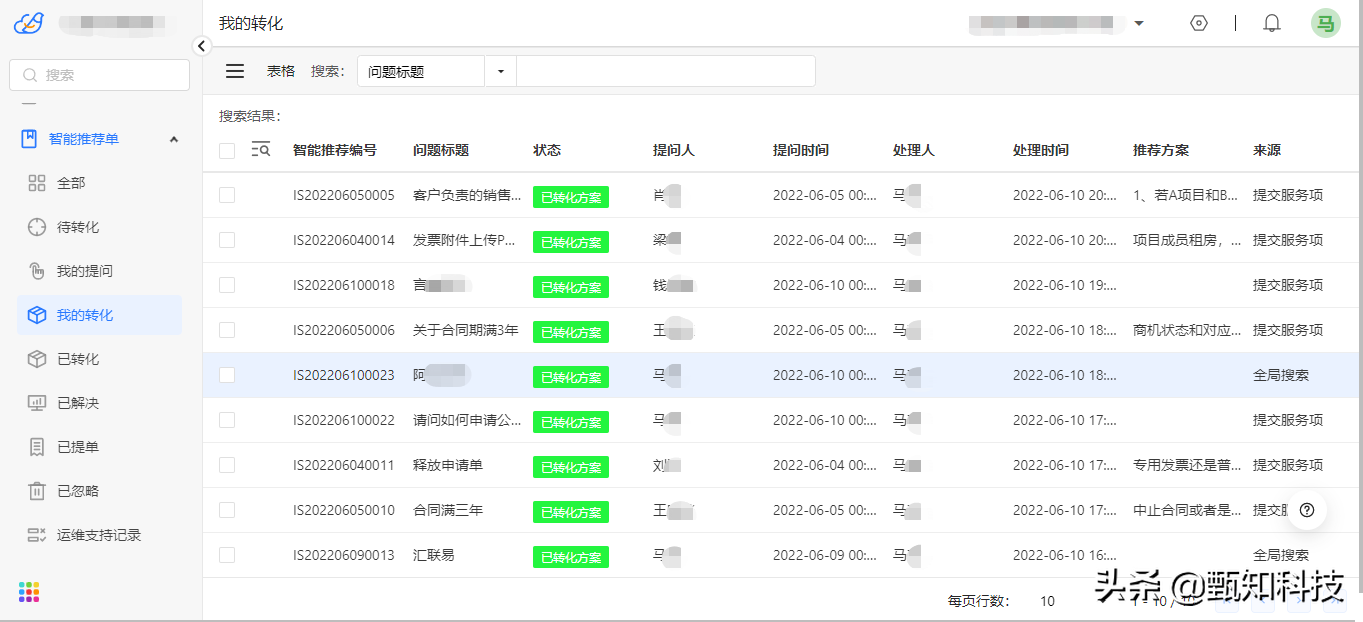Viewport: 1363px width, 622px height.
Task: Check the row IS202206040014
Action: (x=227, y=240)
